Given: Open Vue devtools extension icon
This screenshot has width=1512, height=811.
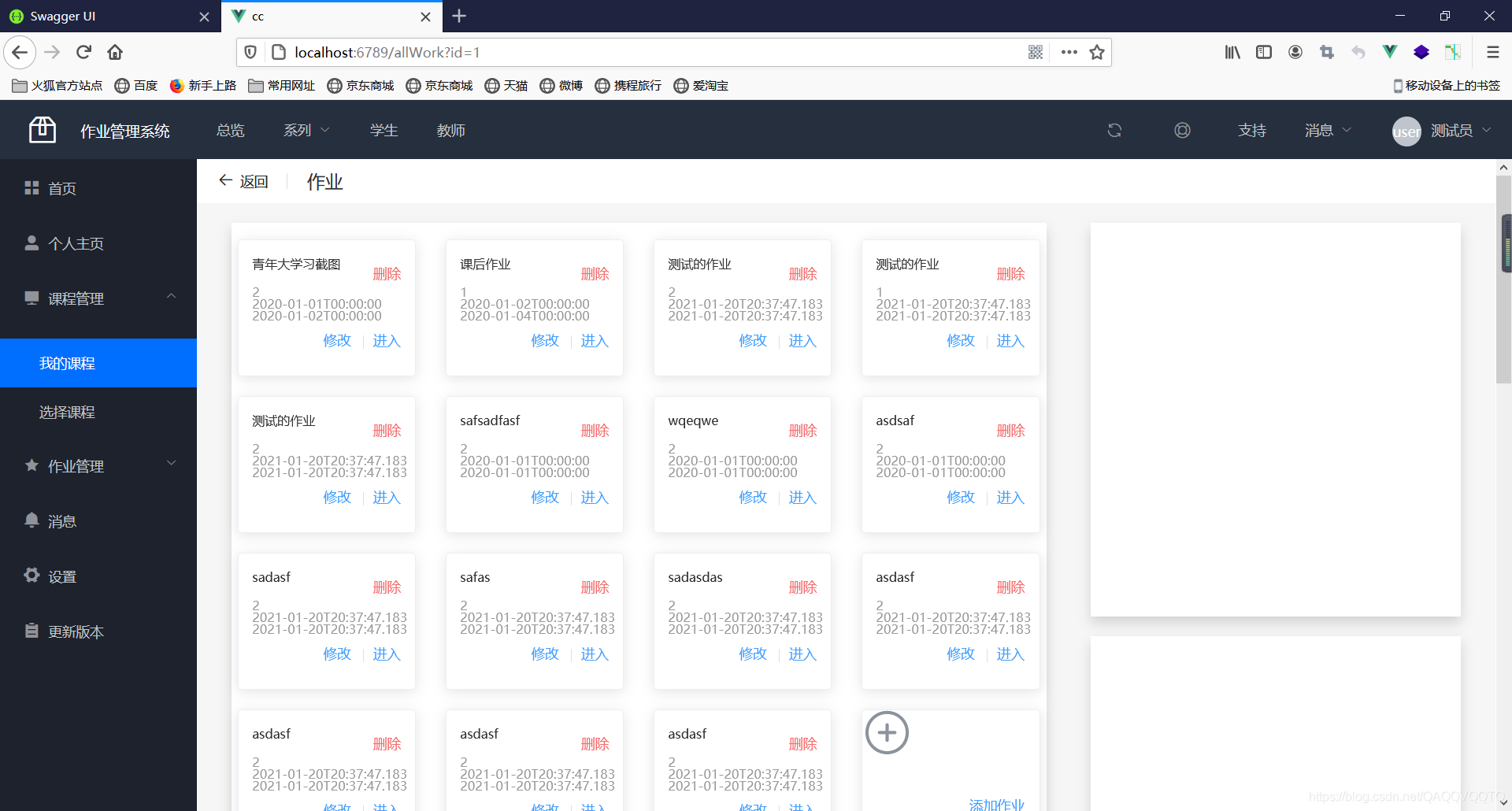Looking at the screenshot, I should point(1390,52).
